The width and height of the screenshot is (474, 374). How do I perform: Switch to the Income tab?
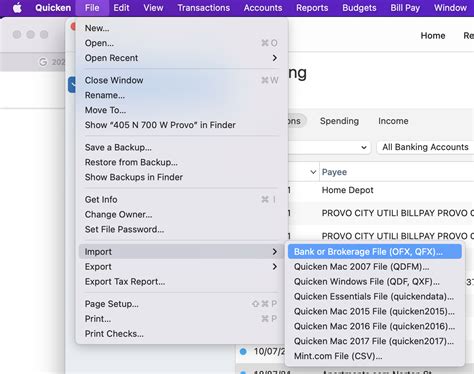pos(393,121)
